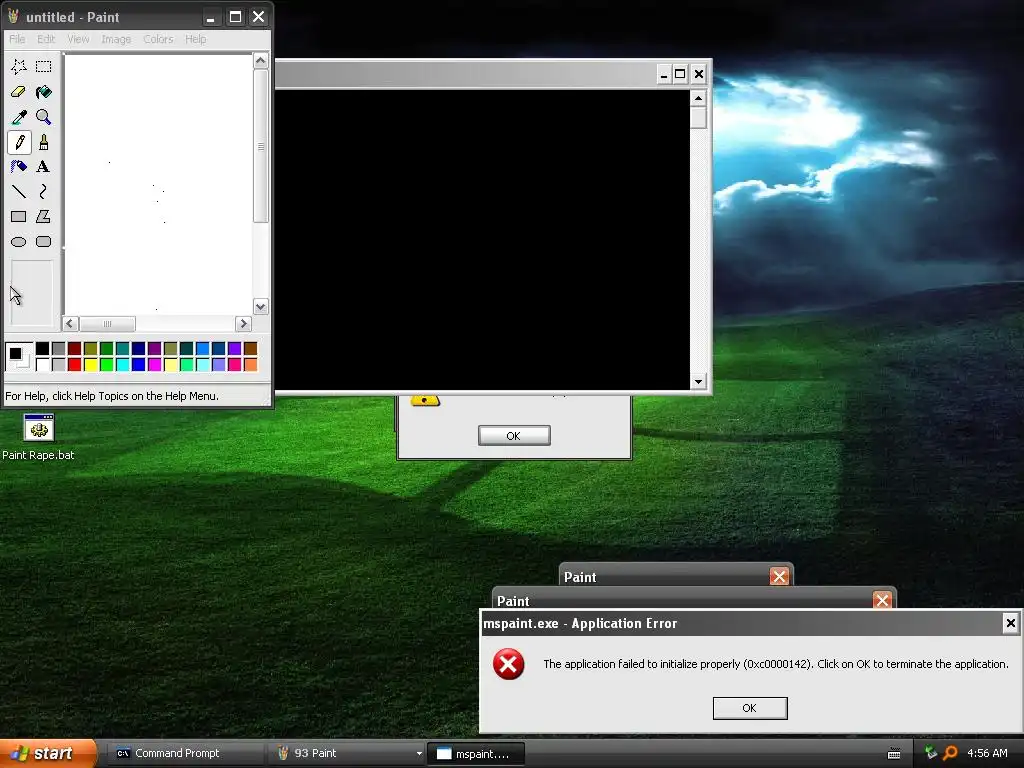Click Paint's horizontal scrollbar thumb

pos(107,323)
